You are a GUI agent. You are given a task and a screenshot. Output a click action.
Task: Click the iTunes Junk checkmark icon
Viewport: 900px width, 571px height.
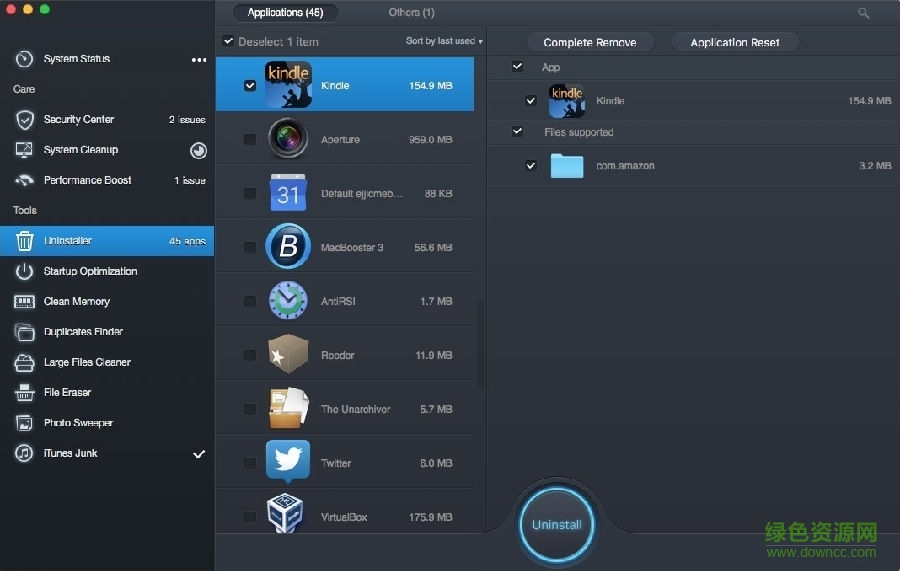click(x=199, y=454)
